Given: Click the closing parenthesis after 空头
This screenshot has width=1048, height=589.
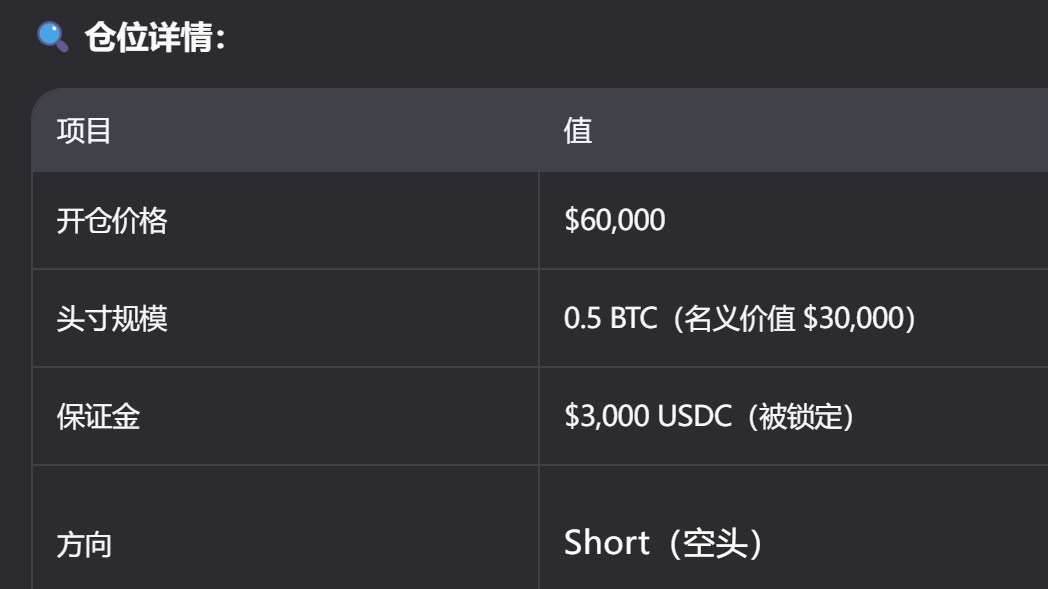Looking at the screenshot, I should click(x=756, y=543).
